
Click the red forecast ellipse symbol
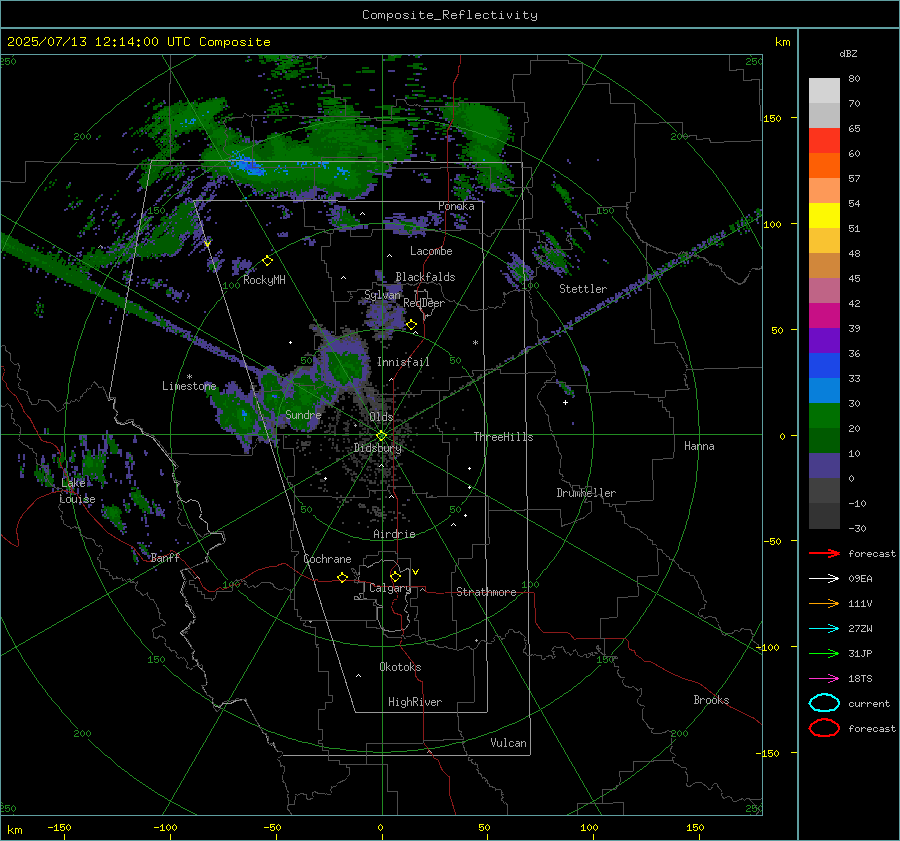click(824, 728)
